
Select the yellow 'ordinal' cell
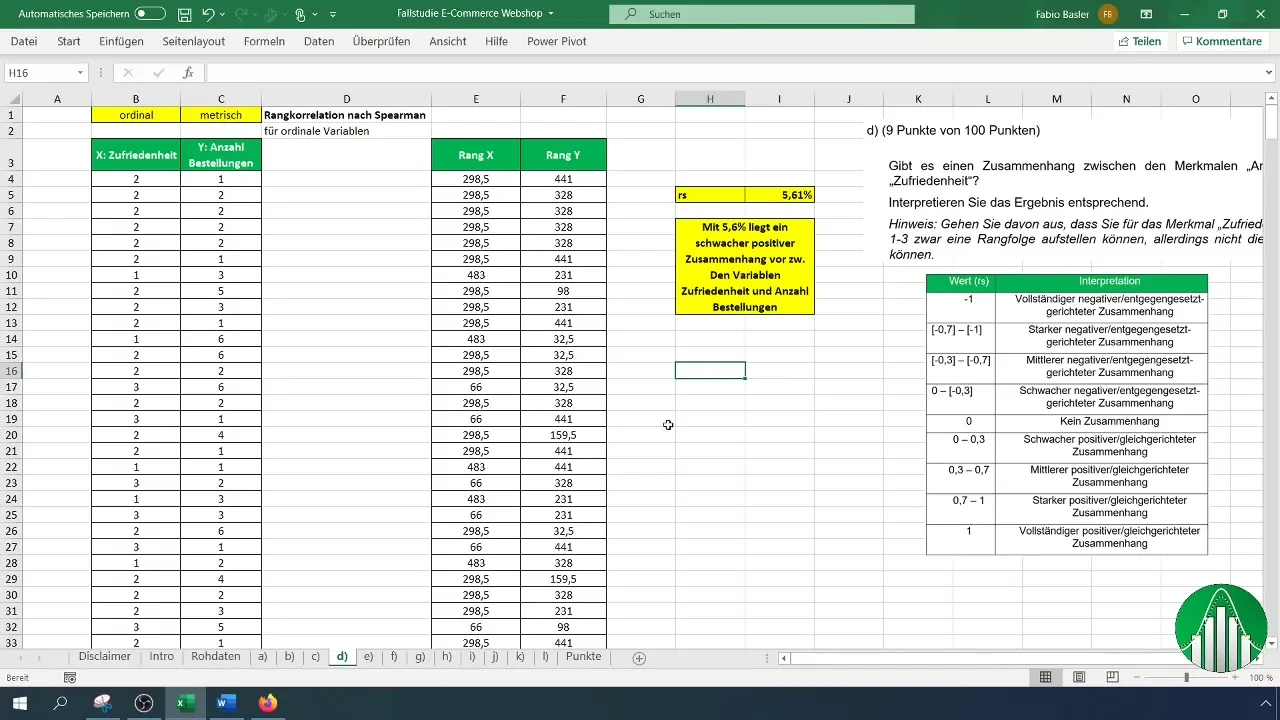[136, 115]
